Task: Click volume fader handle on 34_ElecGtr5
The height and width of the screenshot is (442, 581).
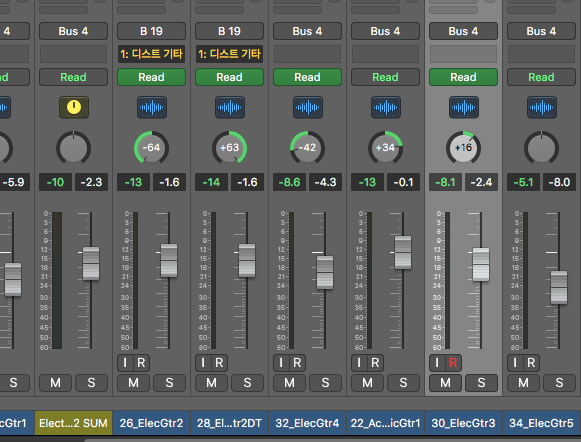Action: pos(559,288)
